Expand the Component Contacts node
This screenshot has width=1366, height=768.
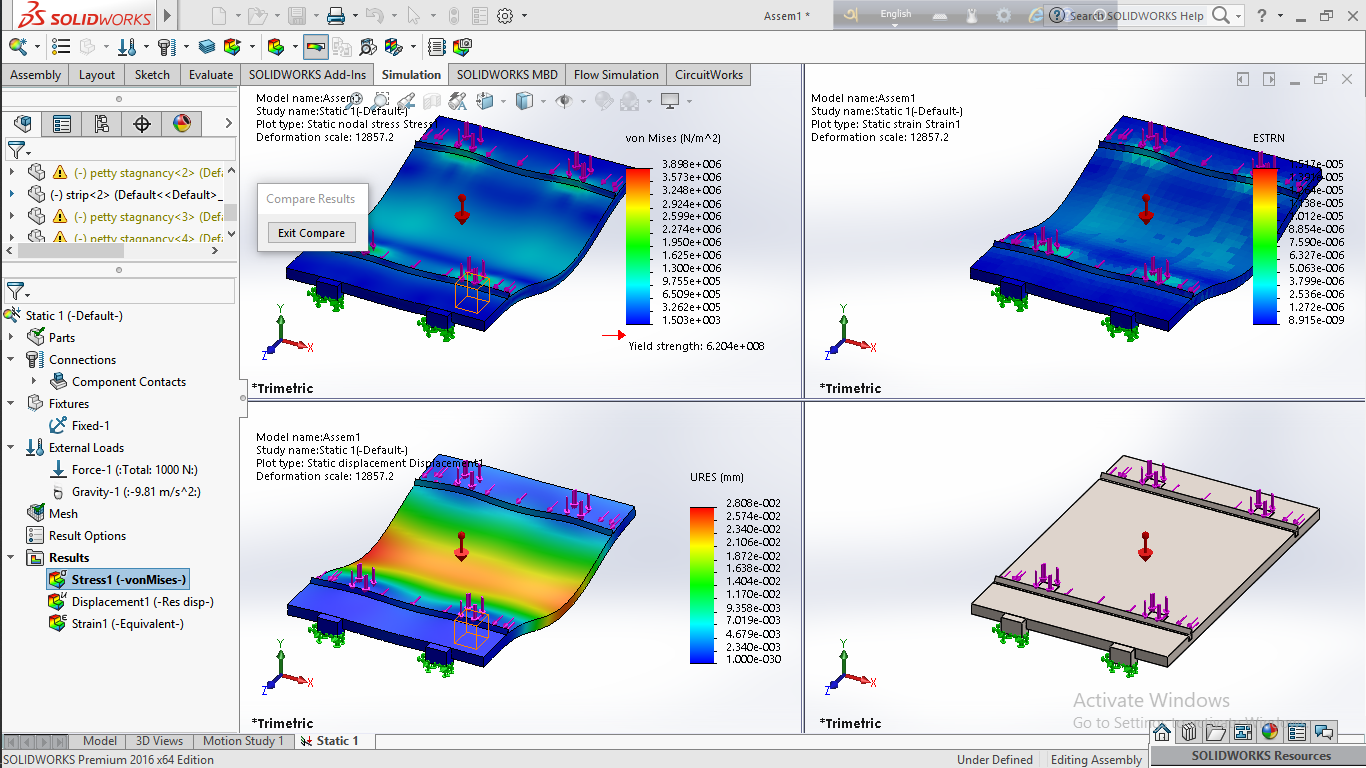pyautogui.click(x=34, y=382)
